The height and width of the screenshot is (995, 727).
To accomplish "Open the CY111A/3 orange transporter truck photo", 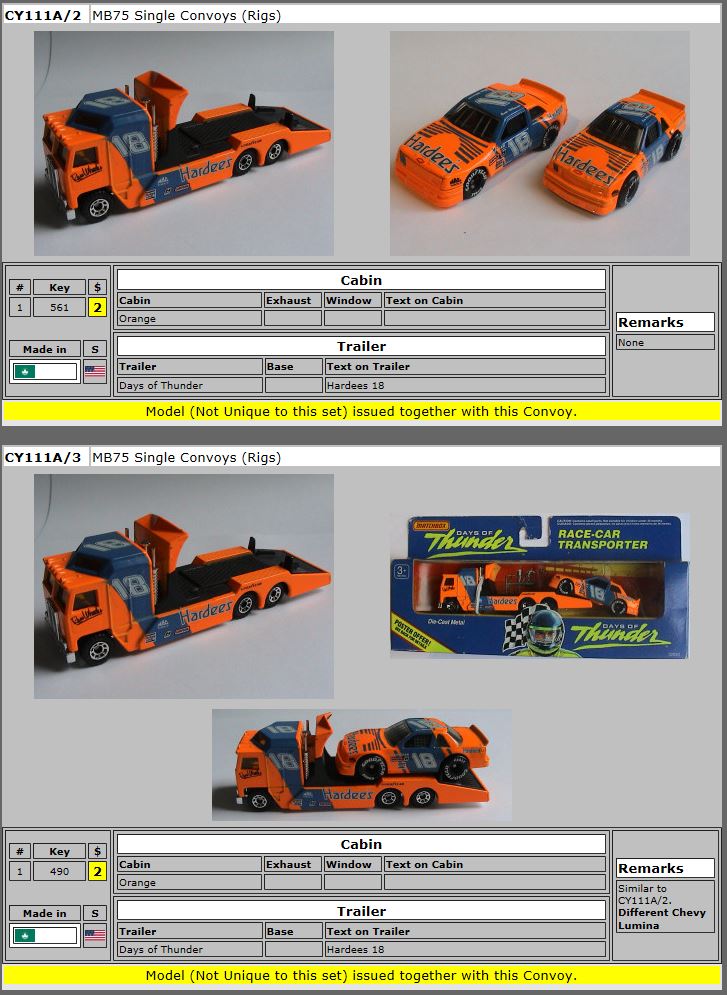I will pos(184,586).
